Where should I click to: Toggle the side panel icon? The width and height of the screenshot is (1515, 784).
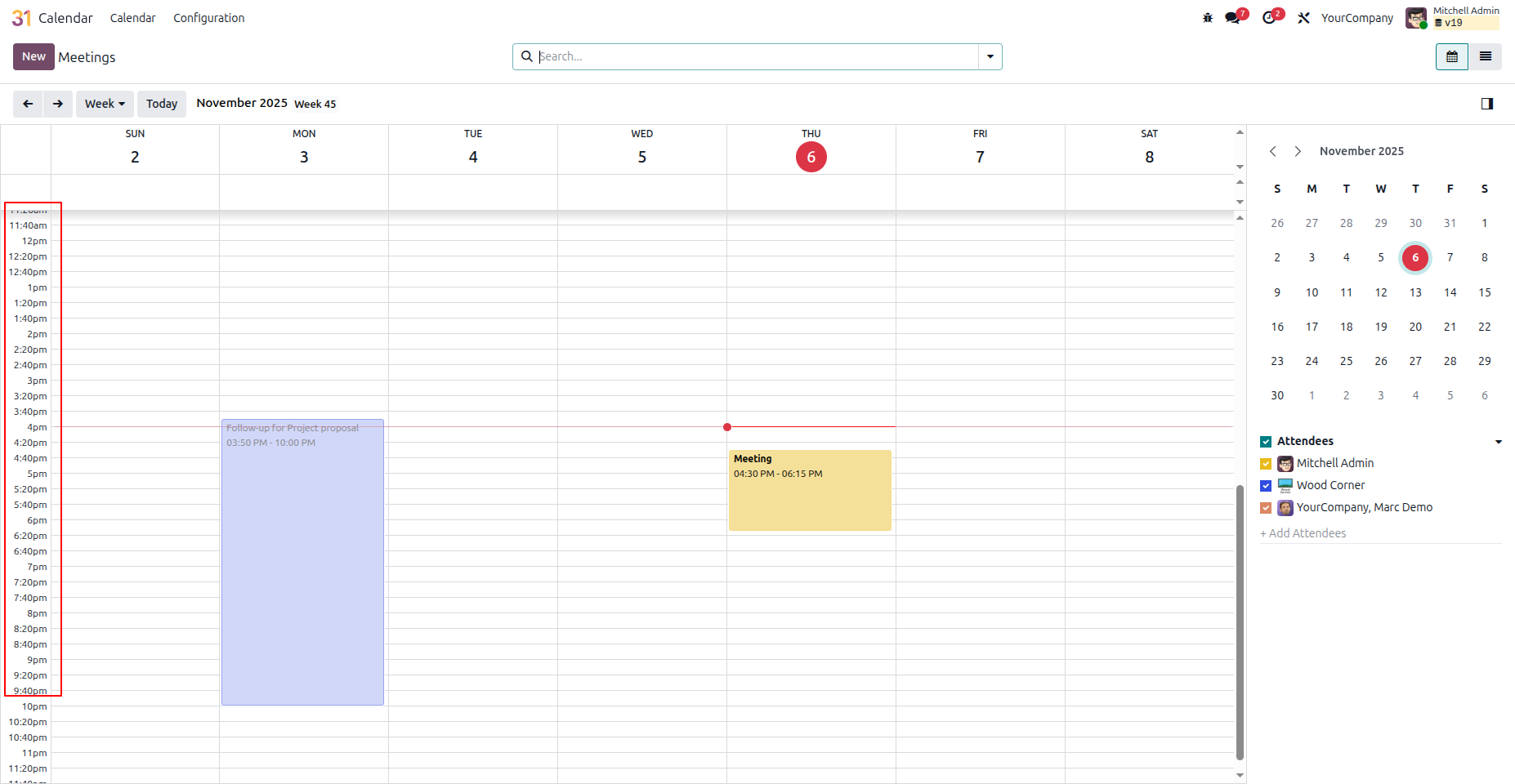1487,104
